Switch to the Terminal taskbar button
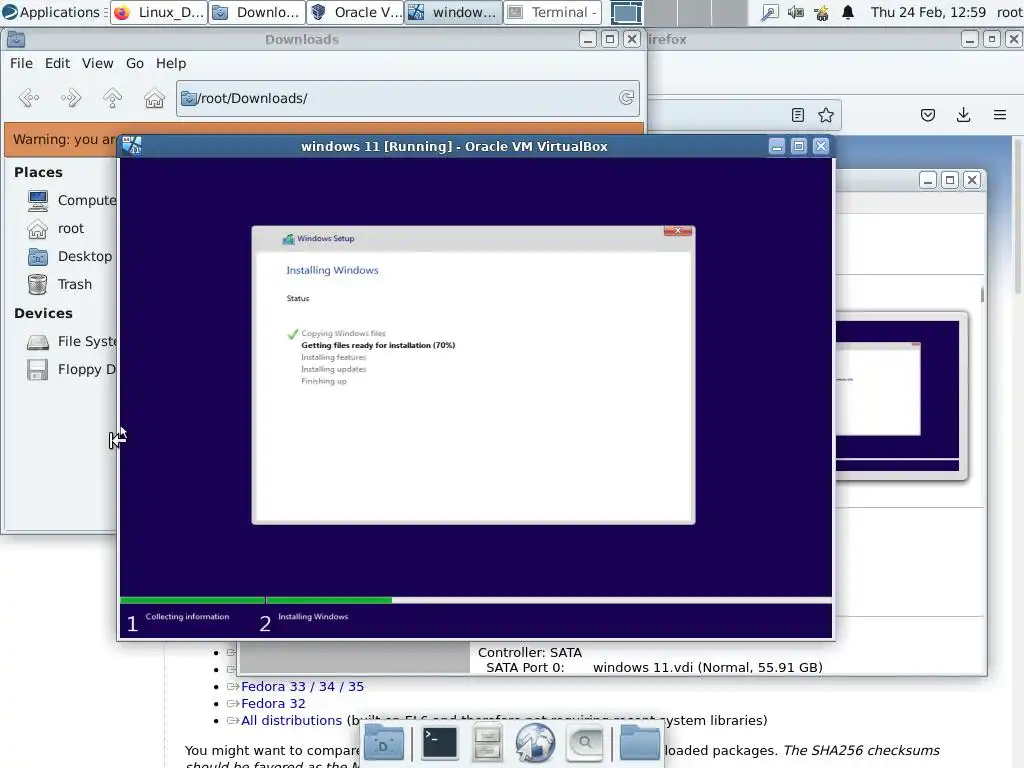The image size is (1024, 768). [552, 12]
